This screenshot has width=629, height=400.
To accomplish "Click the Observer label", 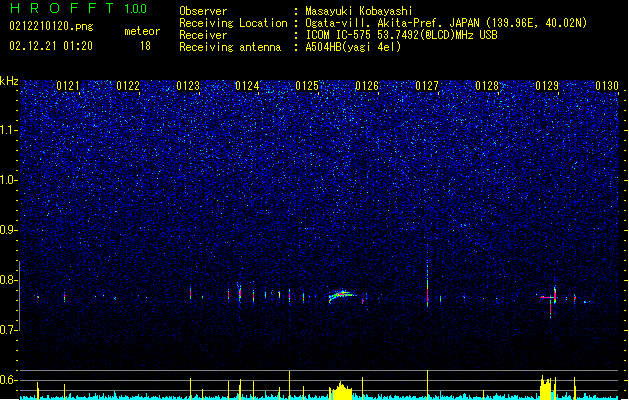I will 203,11.
